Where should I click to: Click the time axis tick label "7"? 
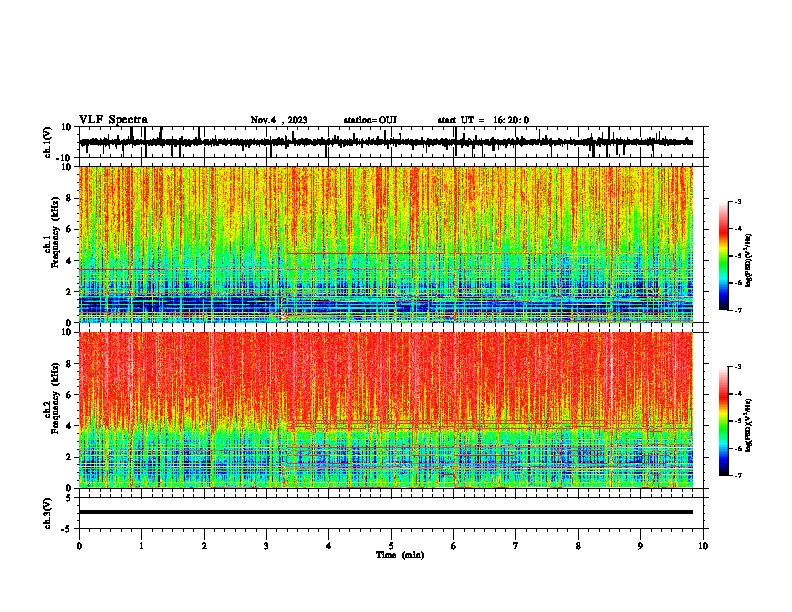516,546
